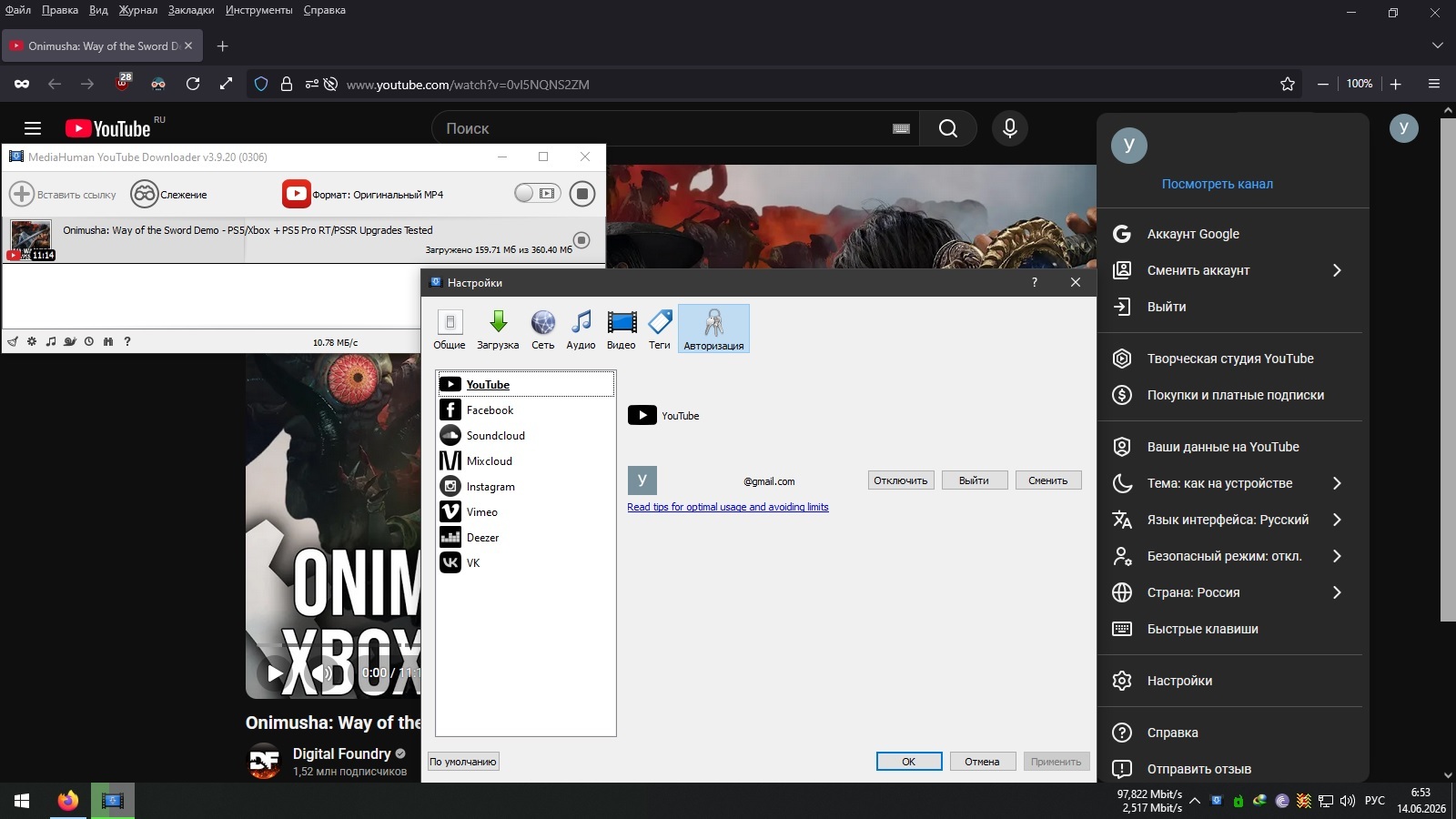Reload the page with the refresh icon

193,84
